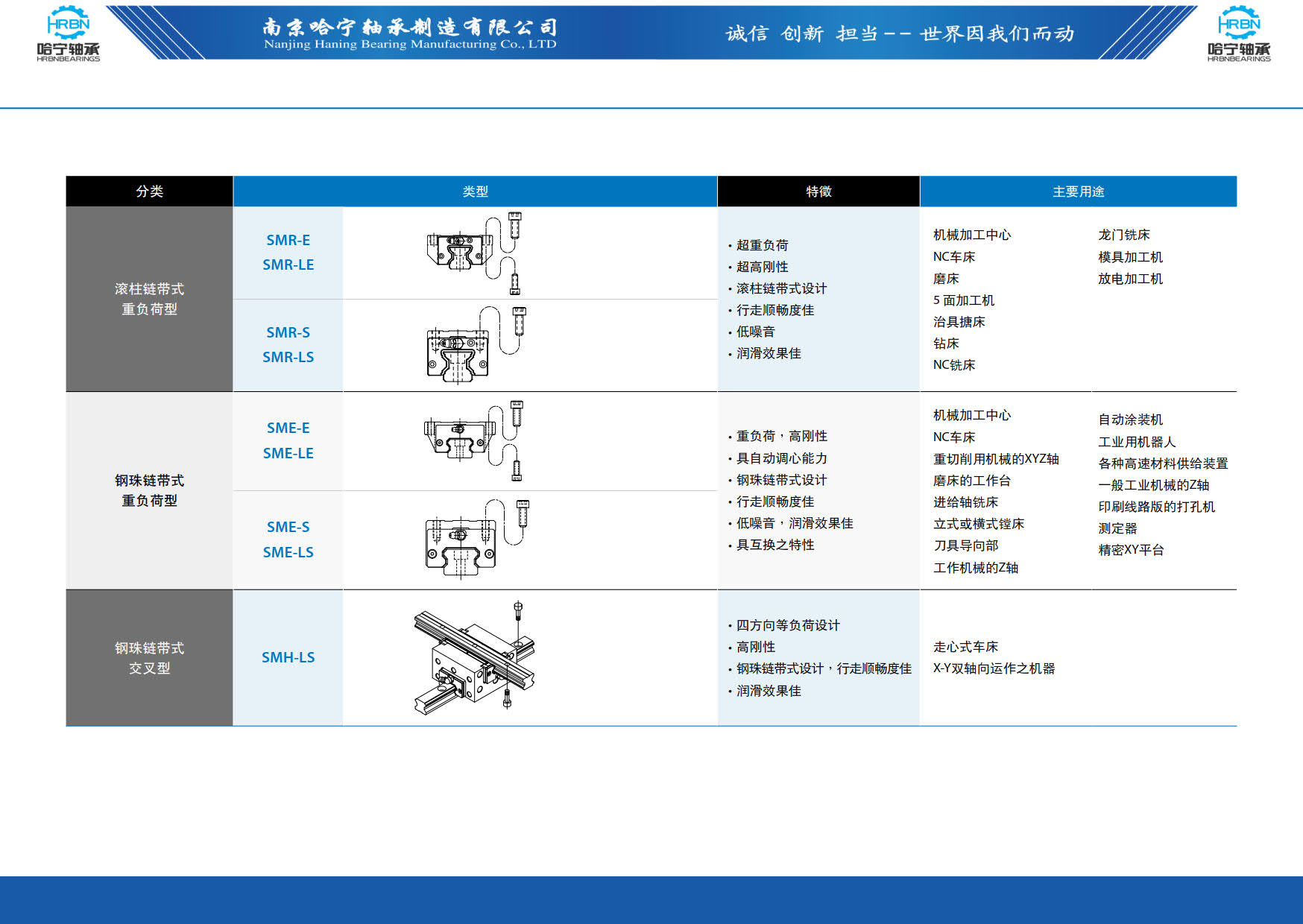The width and height of the screenshot is (1303, 924).
Task: Click the 走心式车床 application text
Action: [965, 647]
